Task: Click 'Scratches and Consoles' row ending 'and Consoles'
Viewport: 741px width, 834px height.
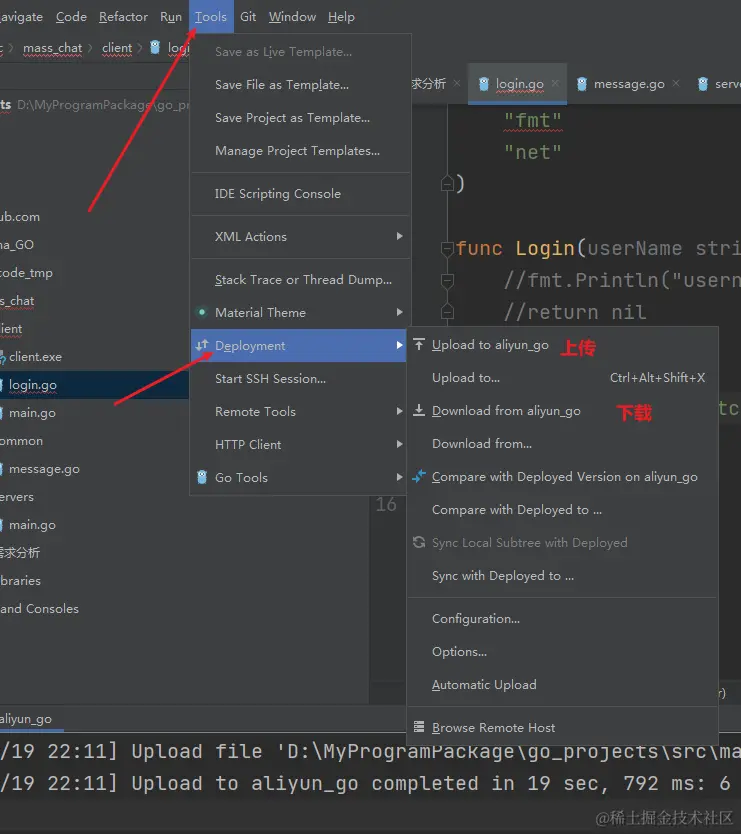Action: pyautogui.click(x=40, y=609)
